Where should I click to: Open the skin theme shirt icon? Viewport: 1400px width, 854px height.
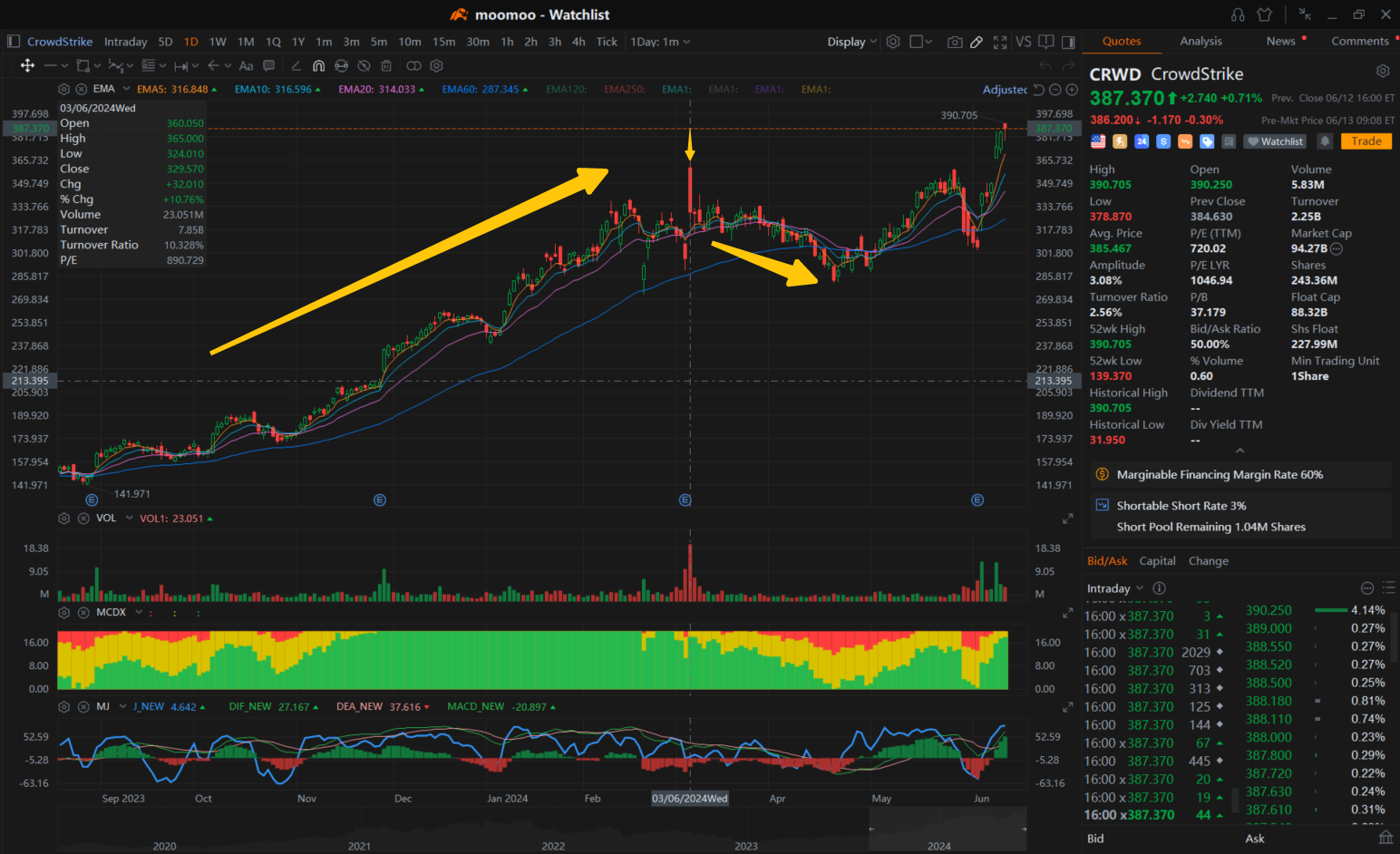[x=1265, y=15]
